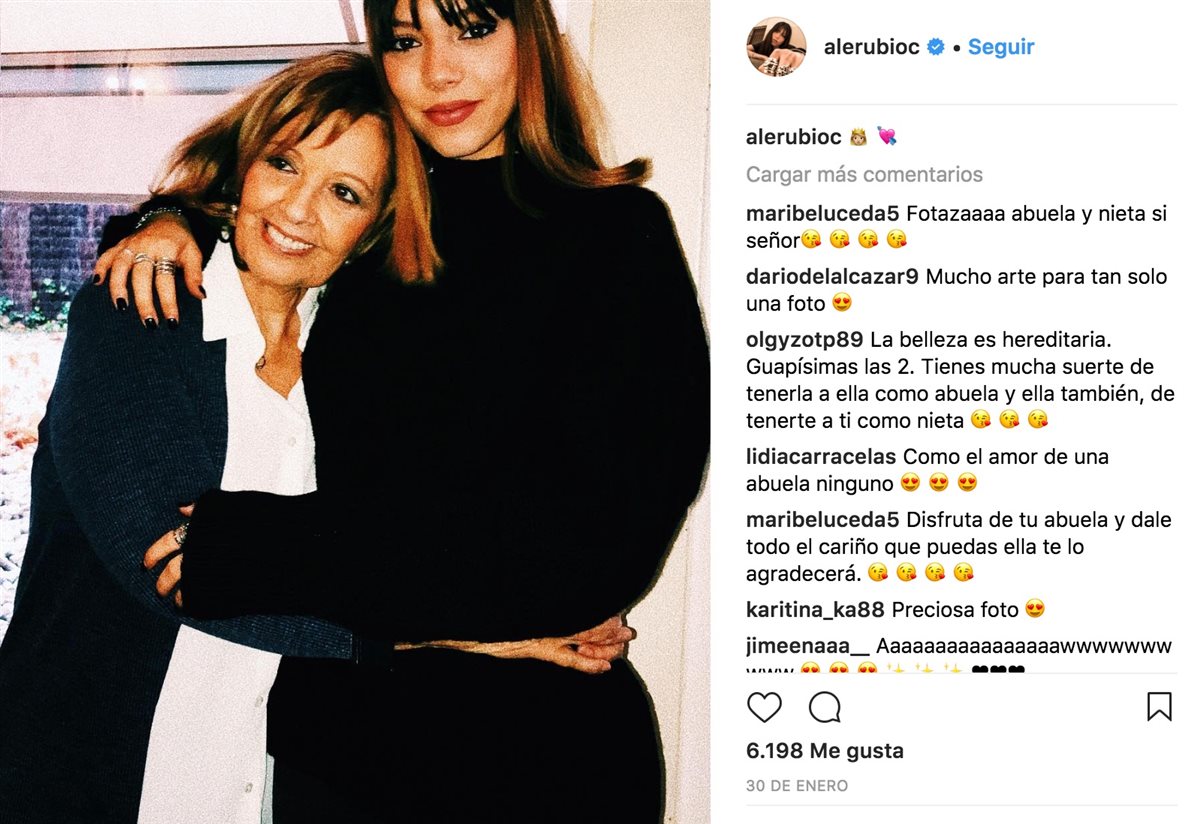This screenshot has width=1200, height=824.
Task: Visit first maribeluceda5 commenter profile
Action: [x=823, y=214]
